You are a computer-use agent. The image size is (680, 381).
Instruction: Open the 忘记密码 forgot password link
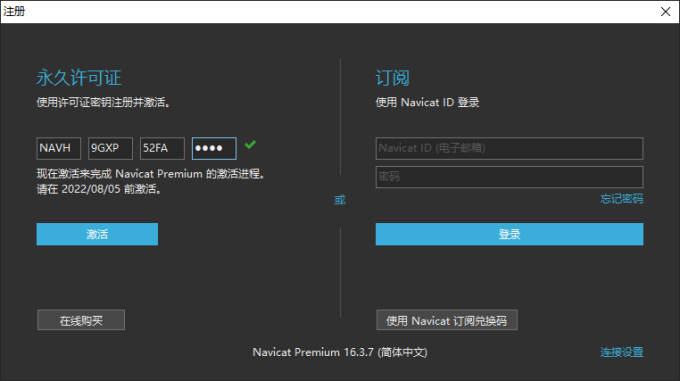pyautogui.click(x=621, y=199)
